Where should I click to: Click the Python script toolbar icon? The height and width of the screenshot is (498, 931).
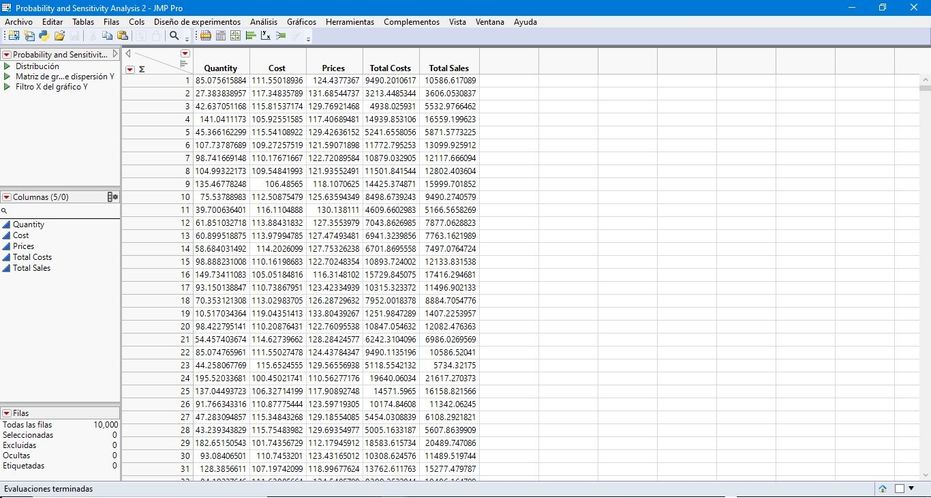pos(44,36)
